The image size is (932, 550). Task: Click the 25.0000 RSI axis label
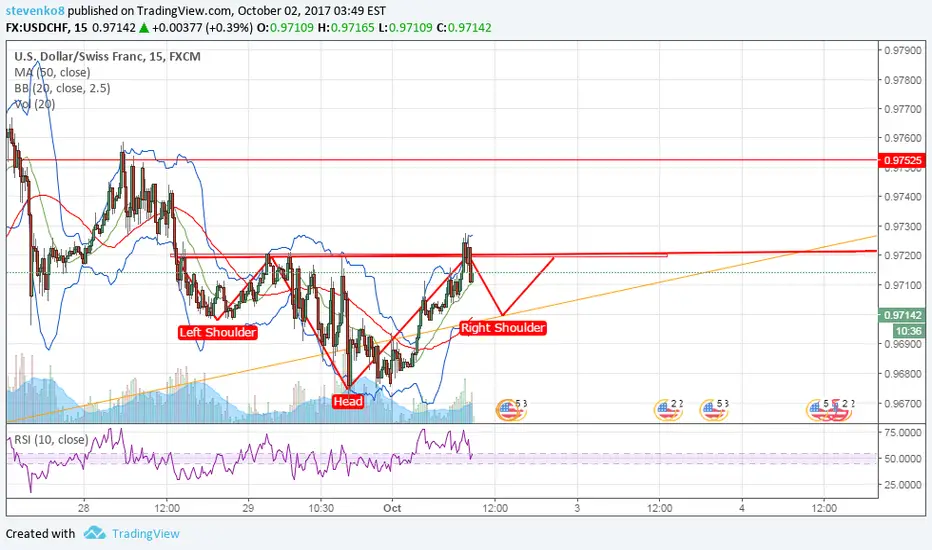click(x=903, y=485)
